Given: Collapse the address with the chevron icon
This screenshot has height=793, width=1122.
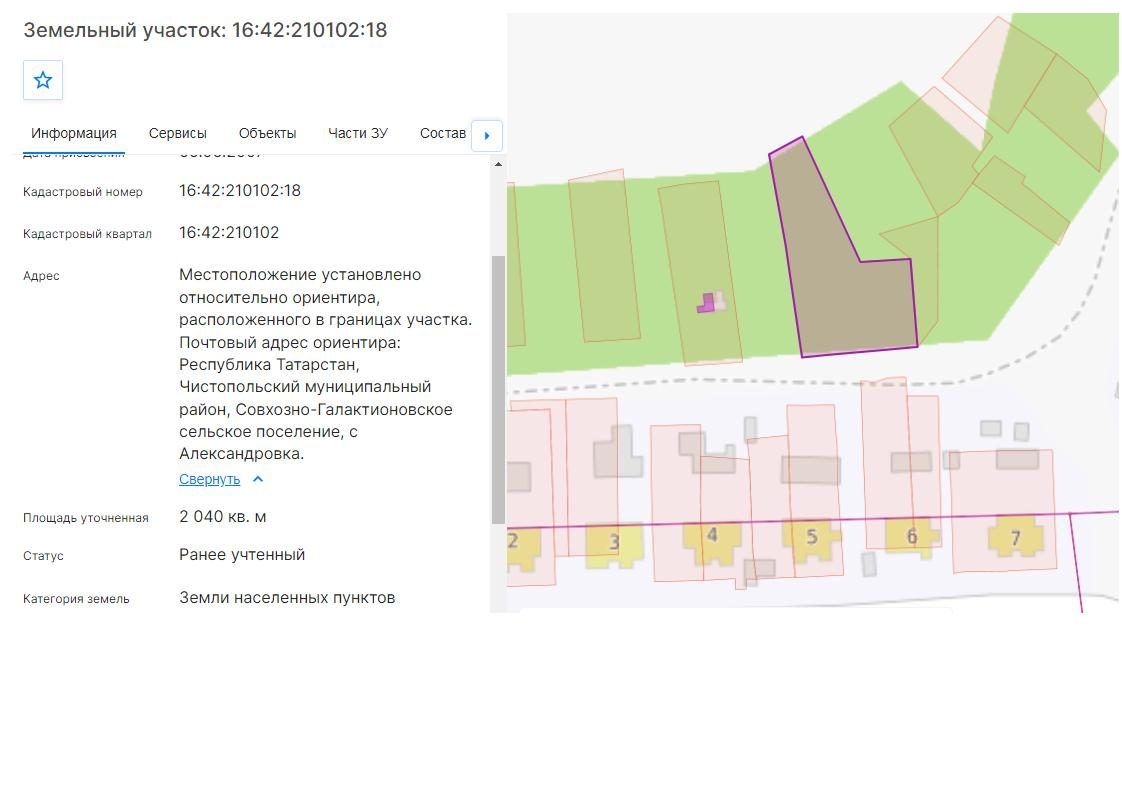Looking at the screenshot, I should 258,479.
